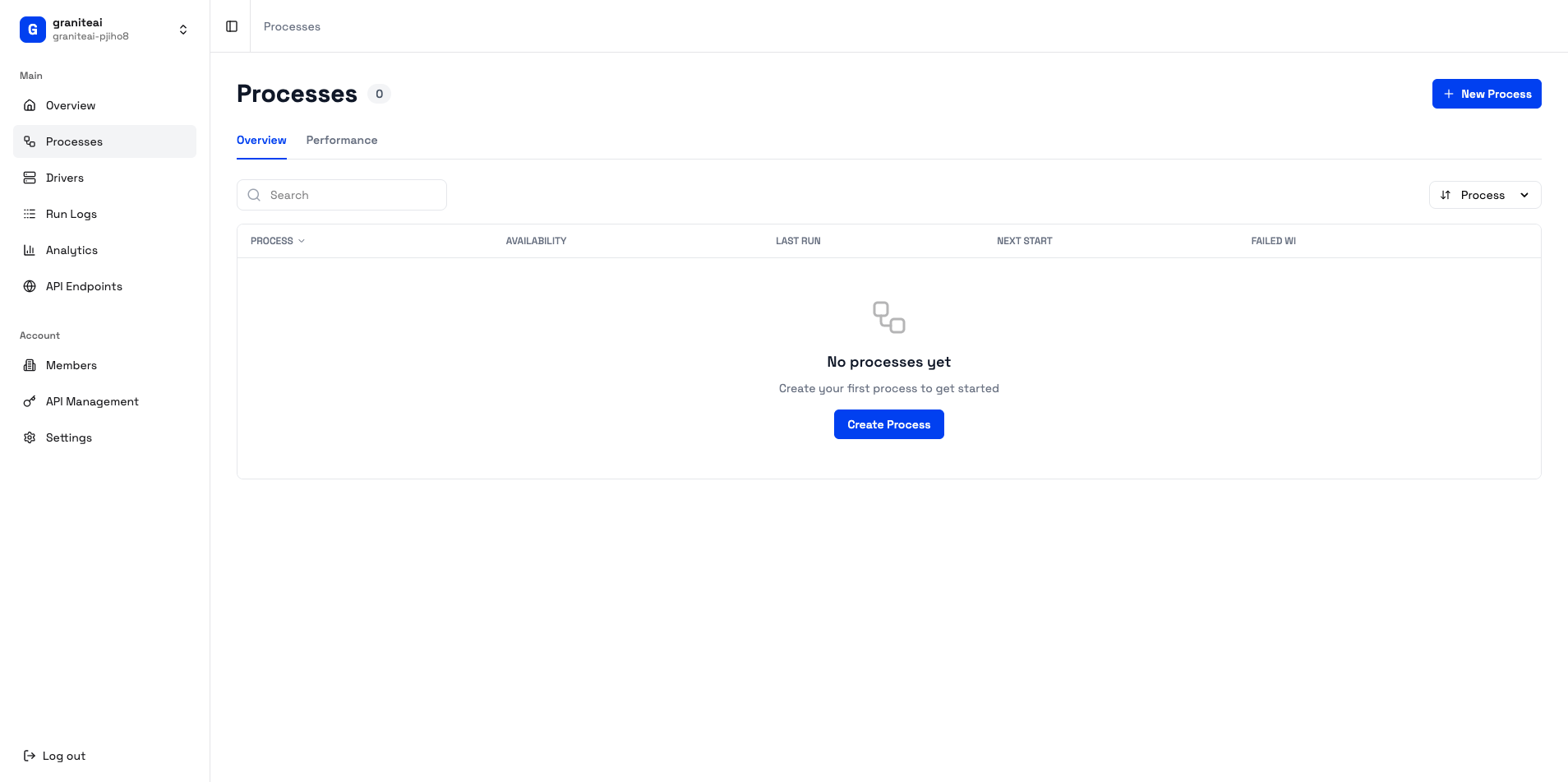Open the Analytics panel
This screenshot has width=1568, height=782.
click(71, 250)
